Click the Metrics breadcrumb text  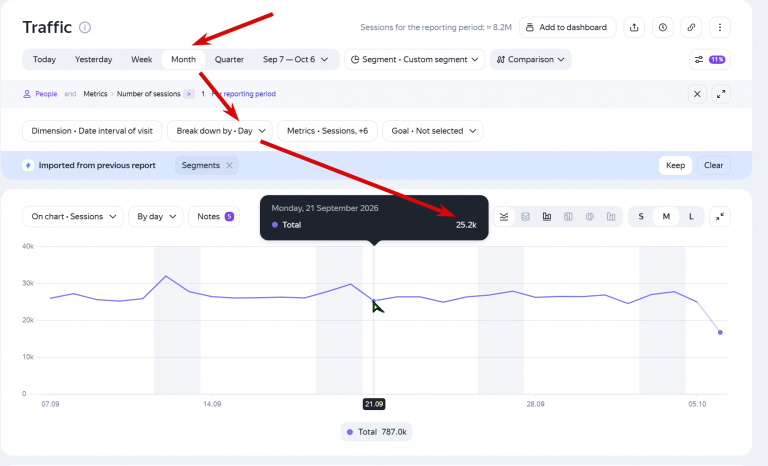95,94
